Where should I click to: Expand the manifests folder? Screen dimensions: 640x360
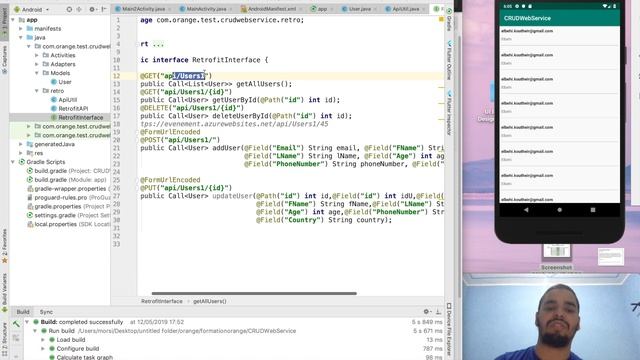(x=21, y=29)
